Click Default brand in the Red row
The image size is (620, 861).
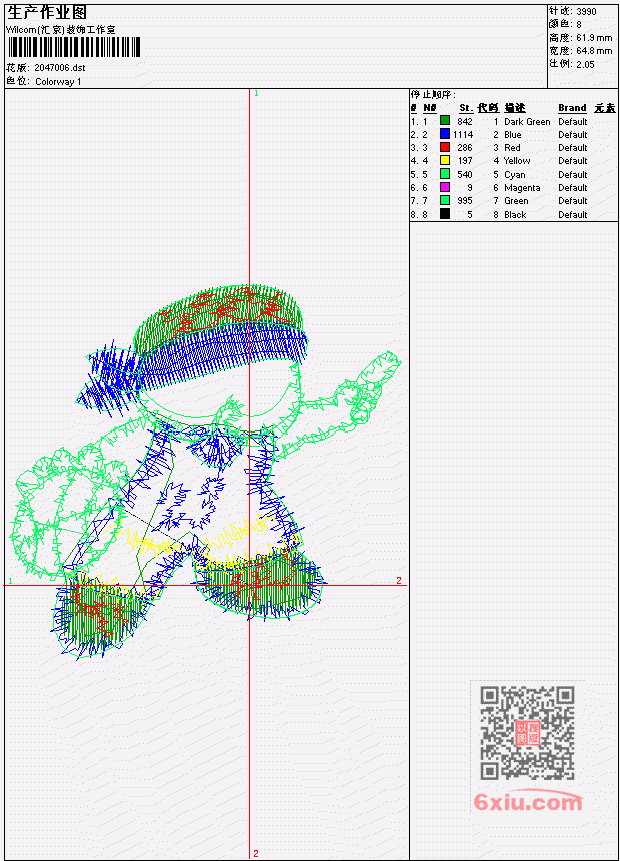(573, 148)
